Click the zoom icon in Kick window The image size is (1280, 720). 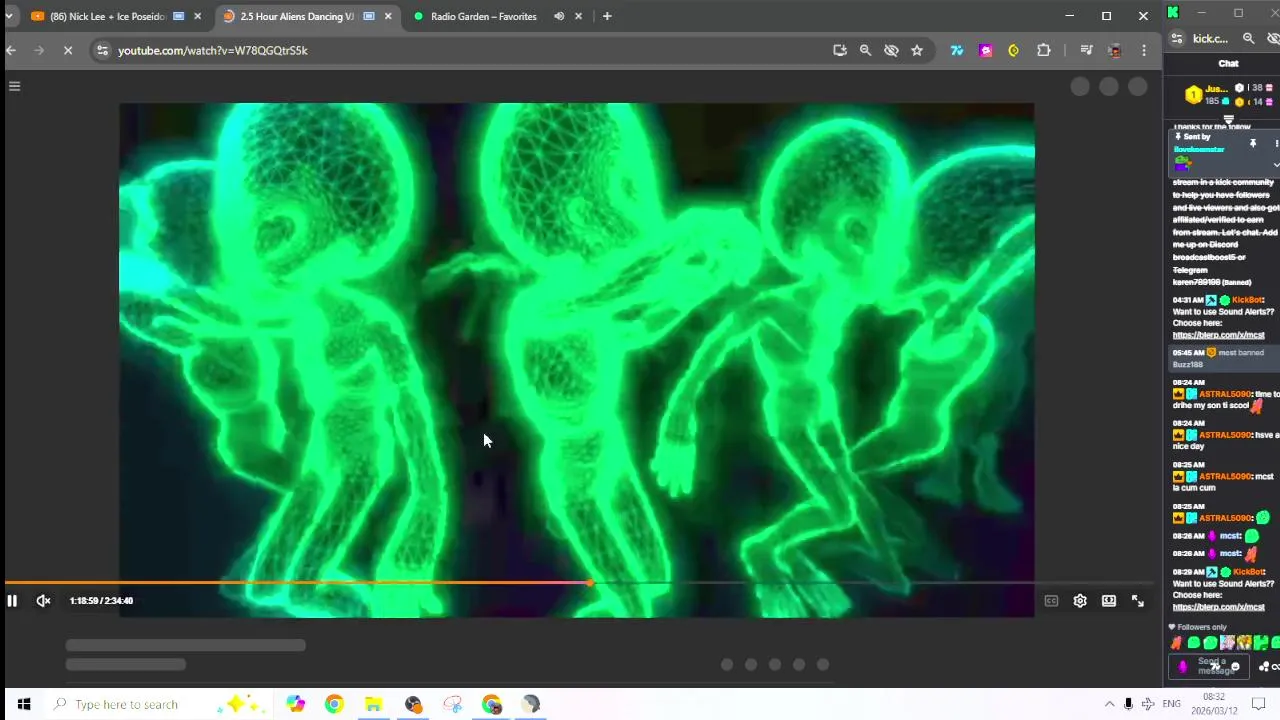[1249, 39]
